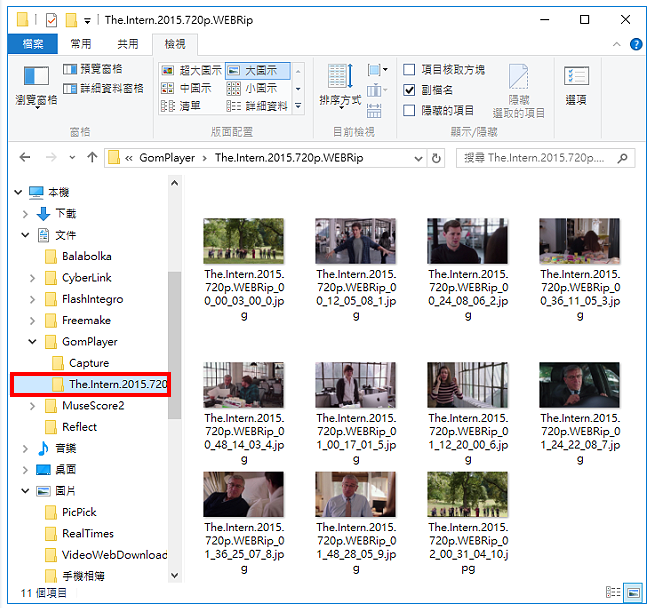Refresh the current folder
Image resolution: width=654 pixels, height=608 pixels.
pyautogui.click(x=436, y=158)
